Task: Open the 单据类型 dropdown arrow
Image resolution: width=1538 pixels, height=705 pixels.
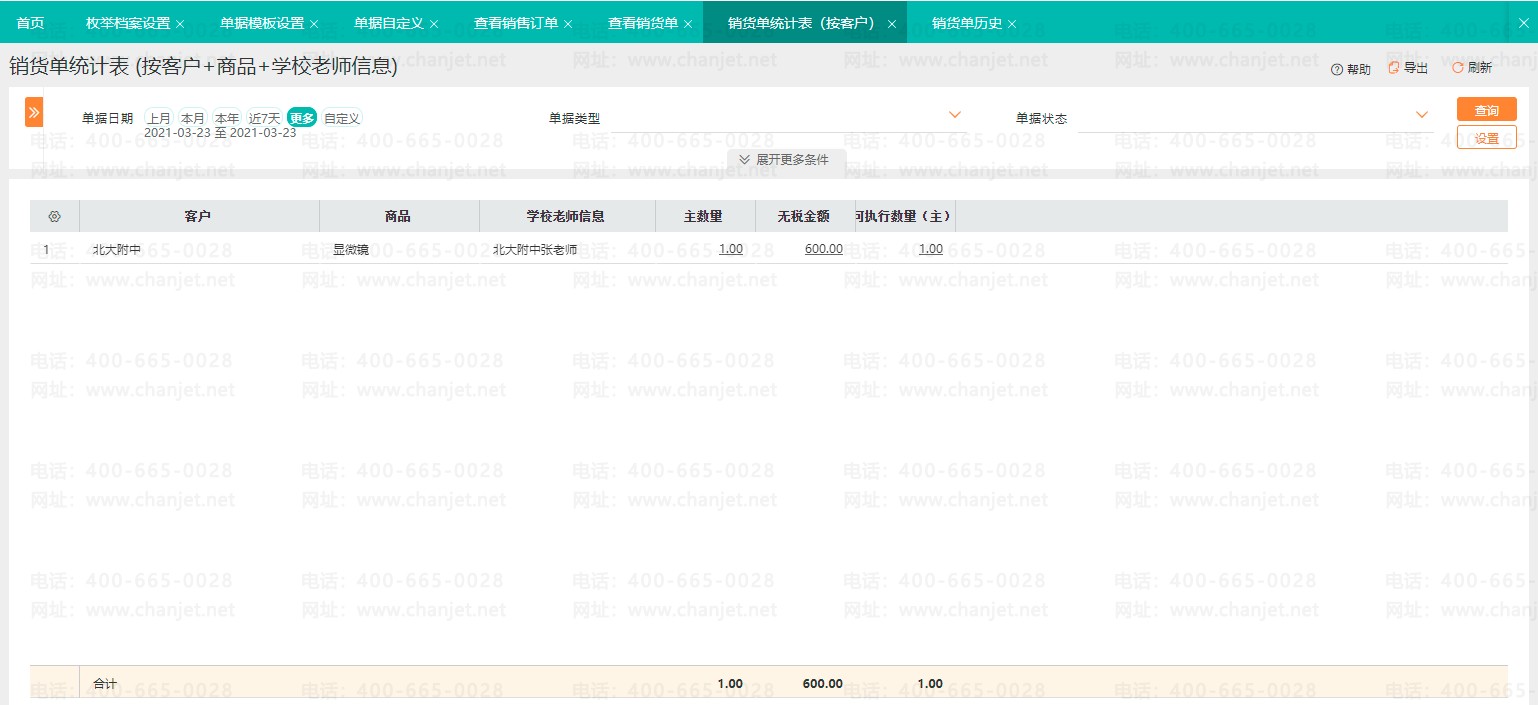Action: (x=954, y=115)
